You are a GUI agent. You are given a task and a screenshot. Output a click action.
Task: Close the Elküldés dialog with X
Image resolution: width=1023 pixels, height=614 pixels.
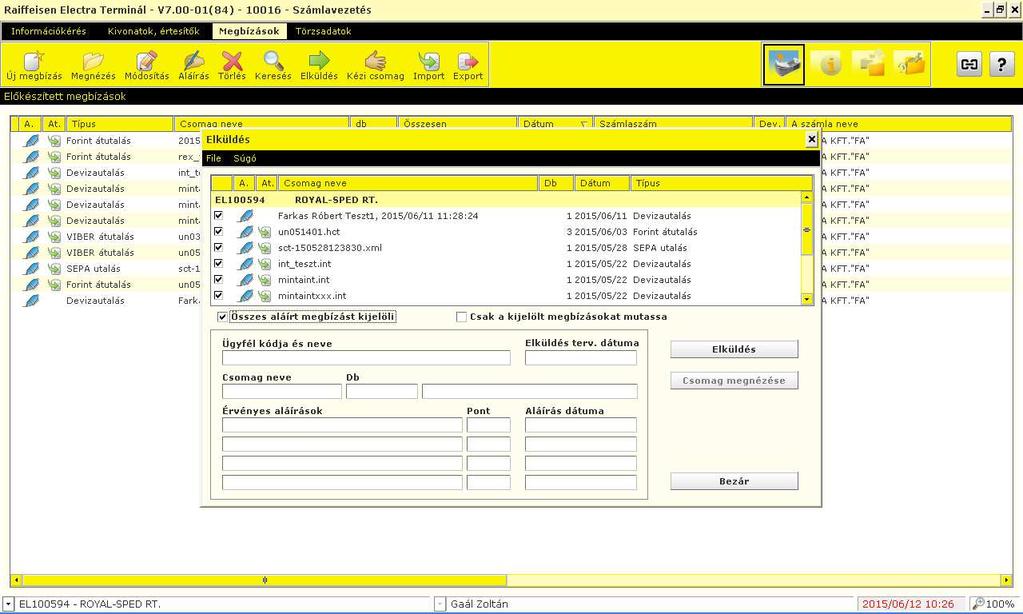[x=812, y=139]
